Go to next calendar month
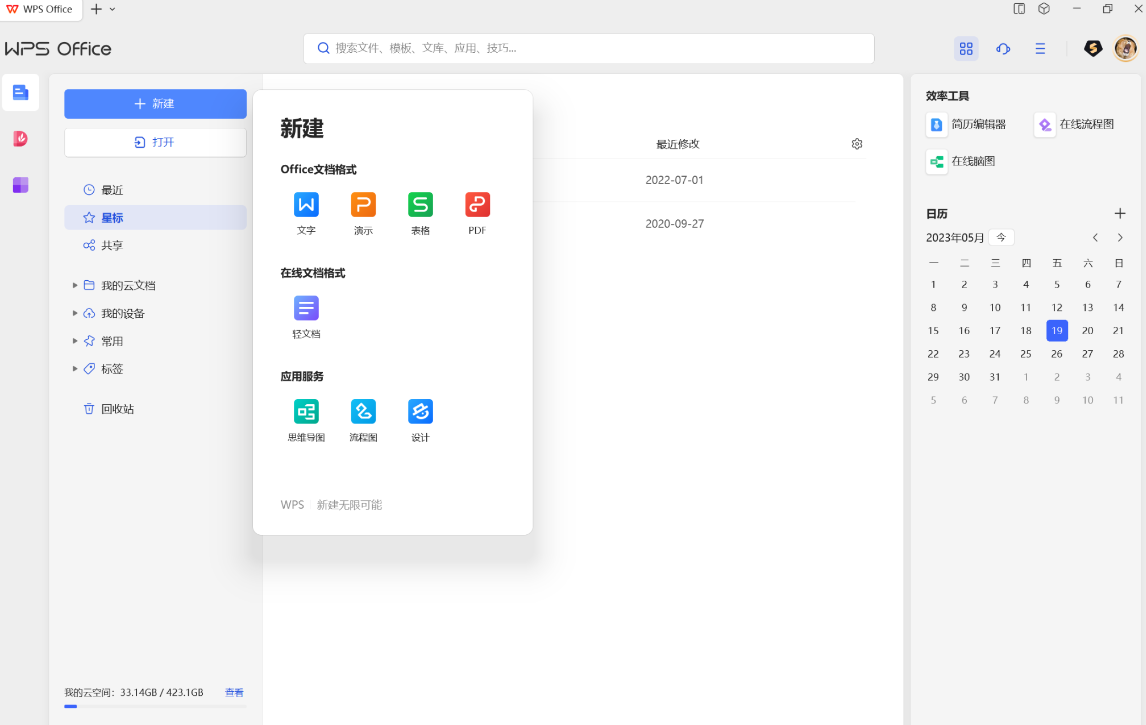The image size is (1146, 725). (x=1120, y=238)
